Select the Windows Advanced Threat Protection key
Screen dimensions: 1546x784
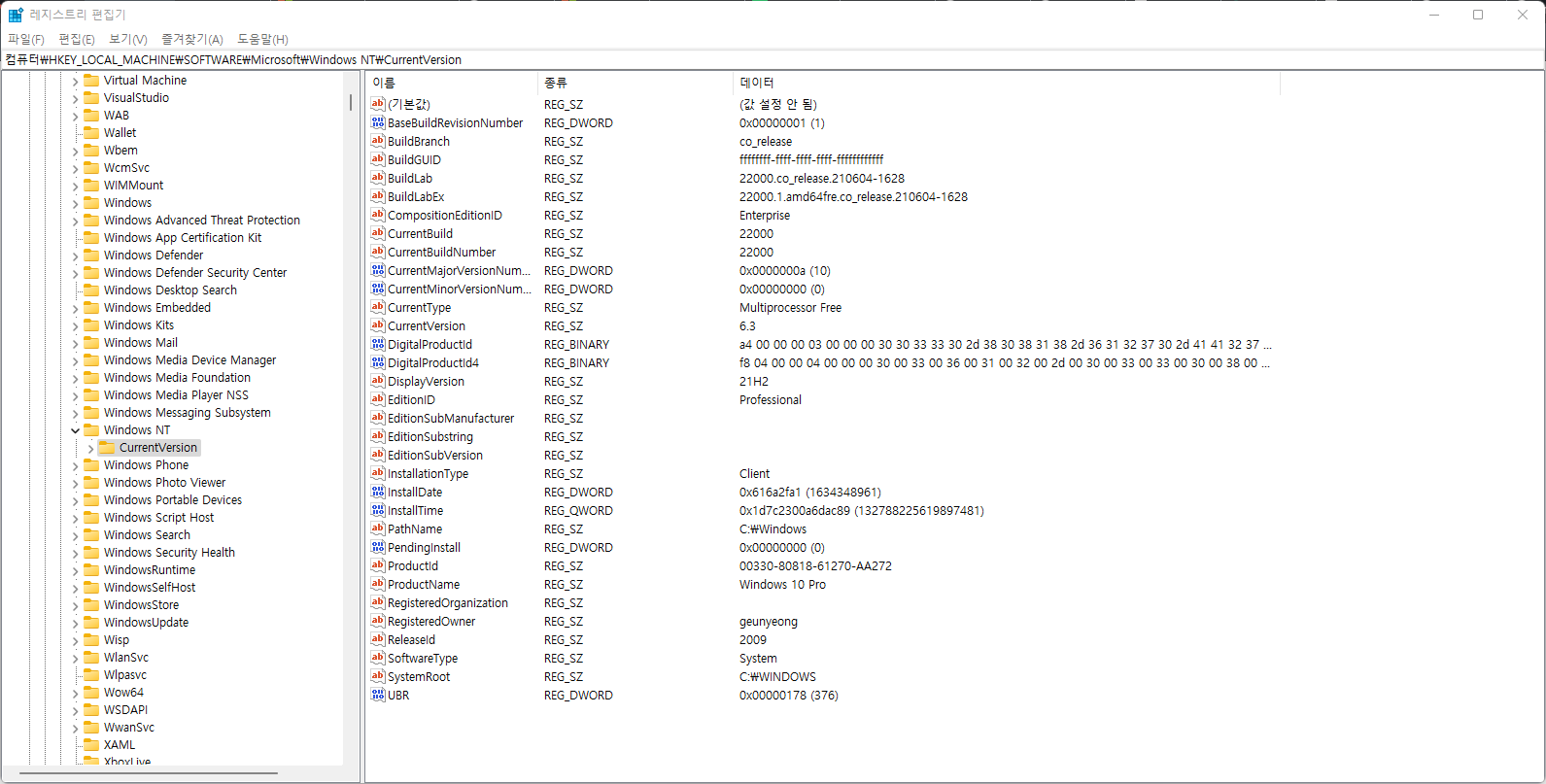(x=202, y=220)
